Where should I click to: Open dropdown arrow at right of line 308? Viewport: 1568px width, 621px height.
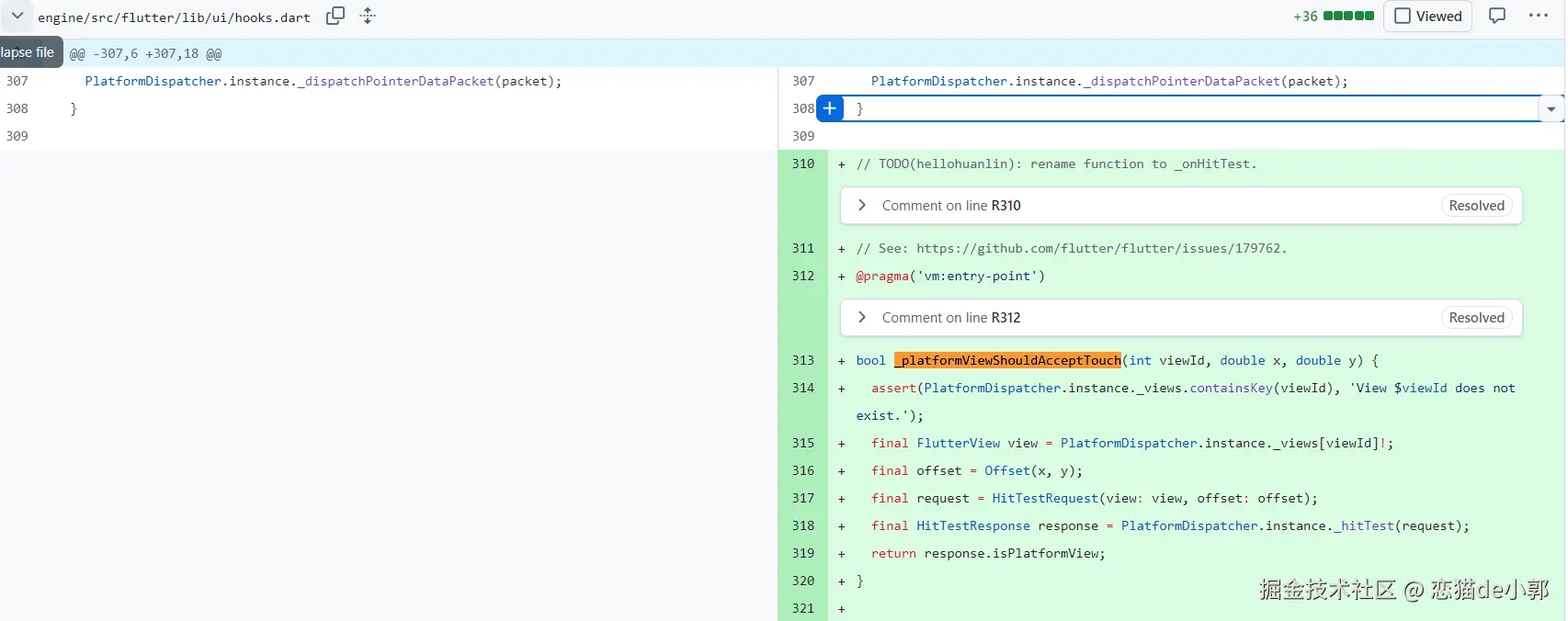click(x=1551, y=109)
